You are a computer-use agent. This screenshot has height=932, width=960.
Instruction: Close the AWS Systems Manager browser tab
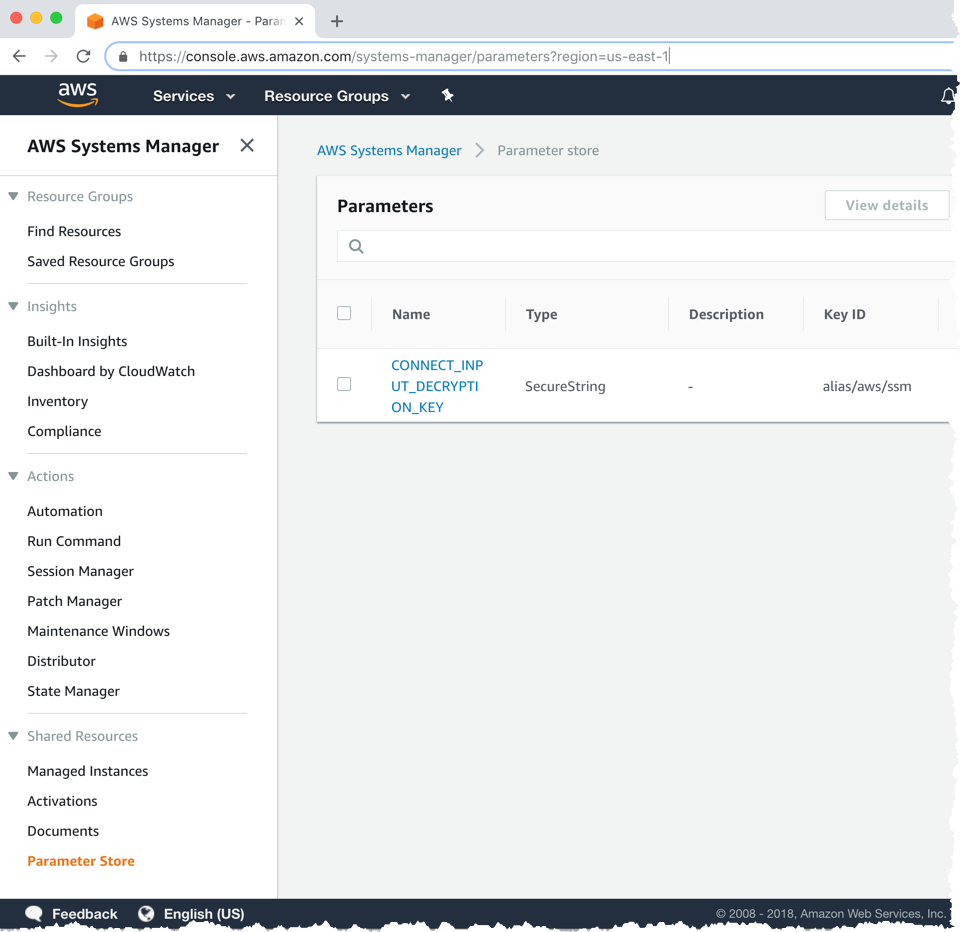pos(299,21)
